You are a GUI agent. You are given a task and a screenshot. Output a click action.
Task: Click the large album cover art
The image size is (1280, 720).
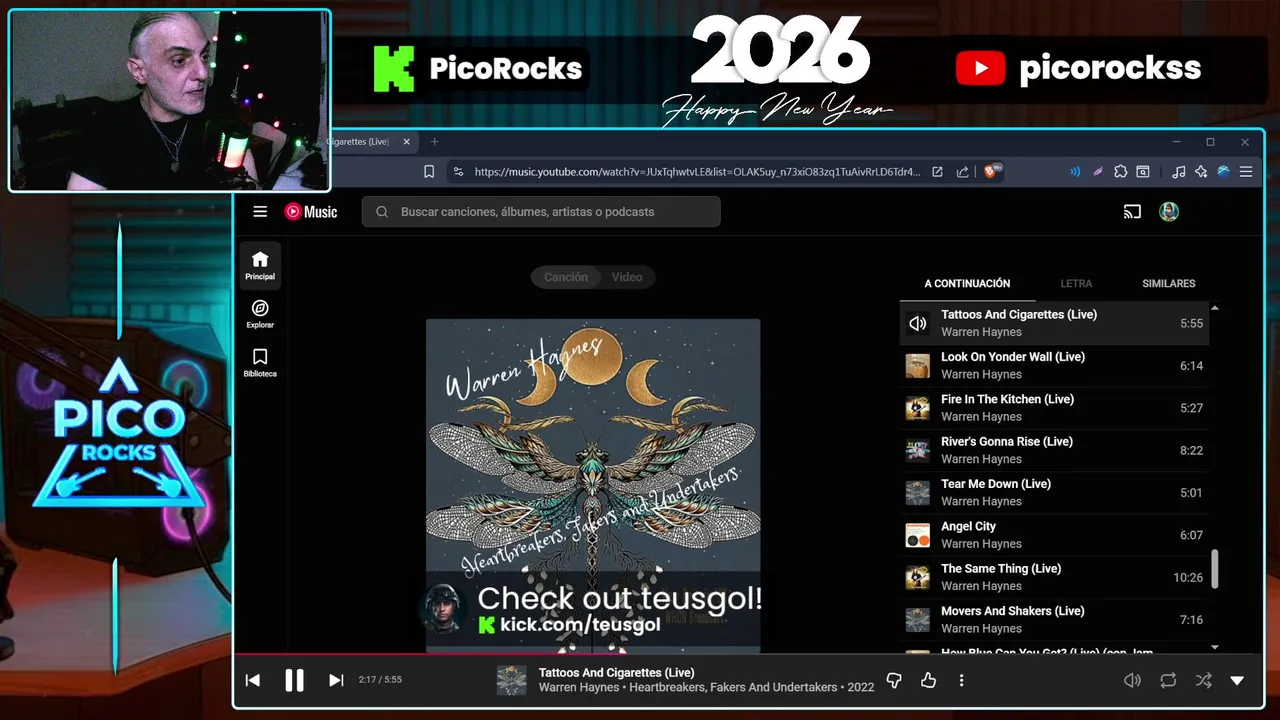pyautogui.click(x=593, y=485)
